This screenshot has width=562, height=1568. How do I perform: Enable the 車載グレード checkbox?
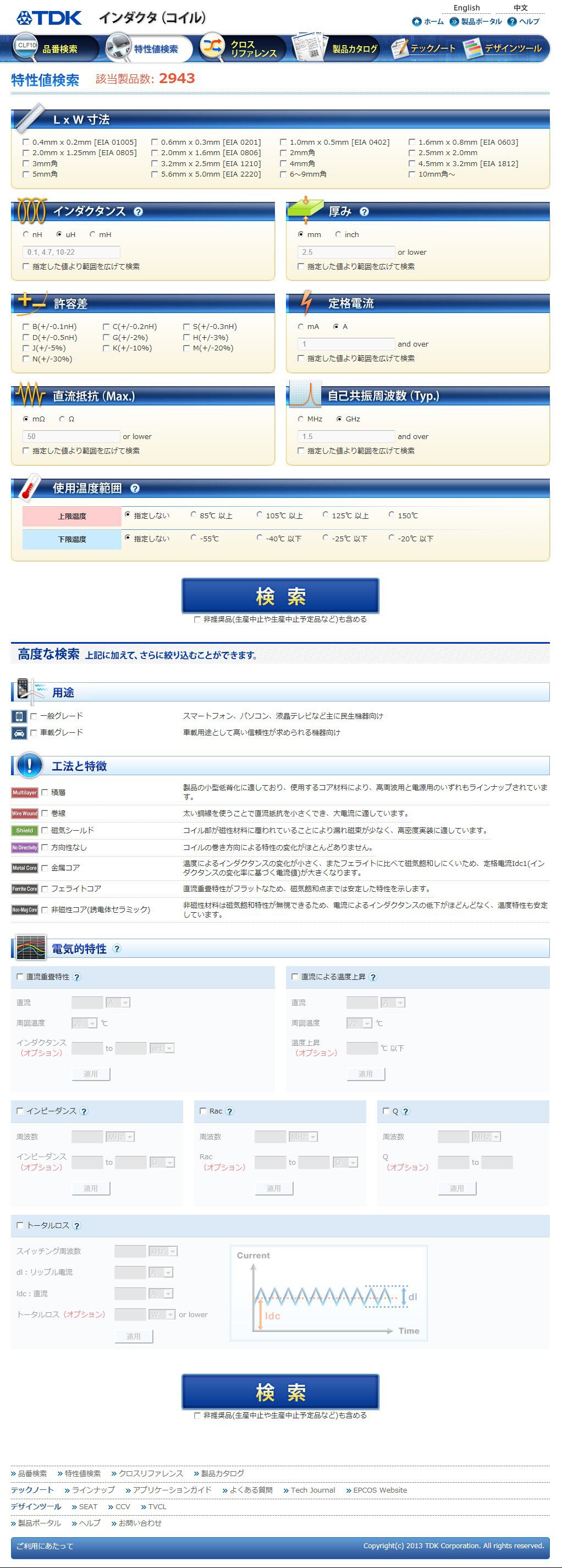pos(34,733)
